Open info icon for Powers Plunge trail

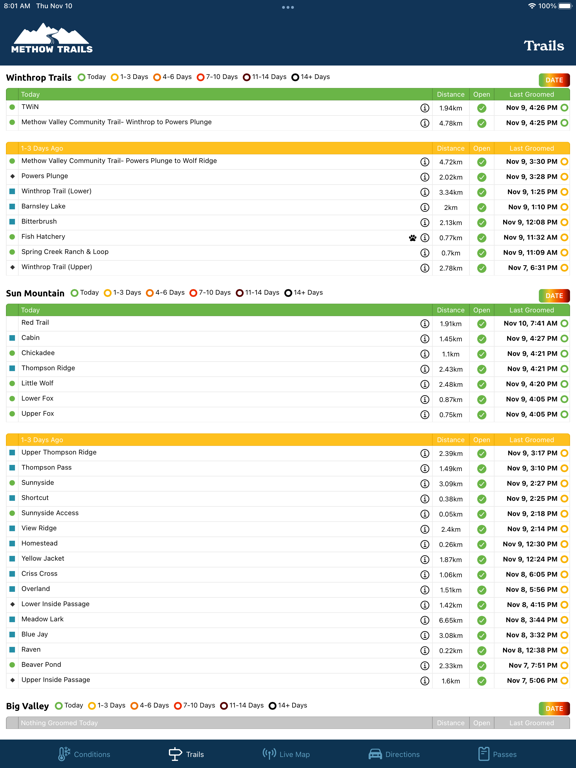[425, 177]
